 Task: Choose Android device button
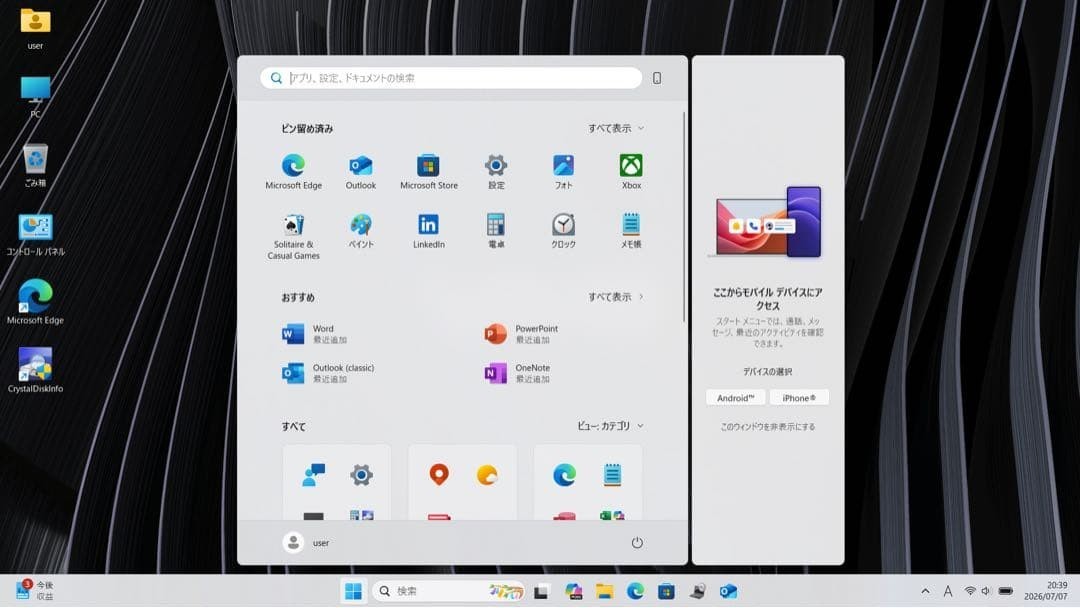735,398
